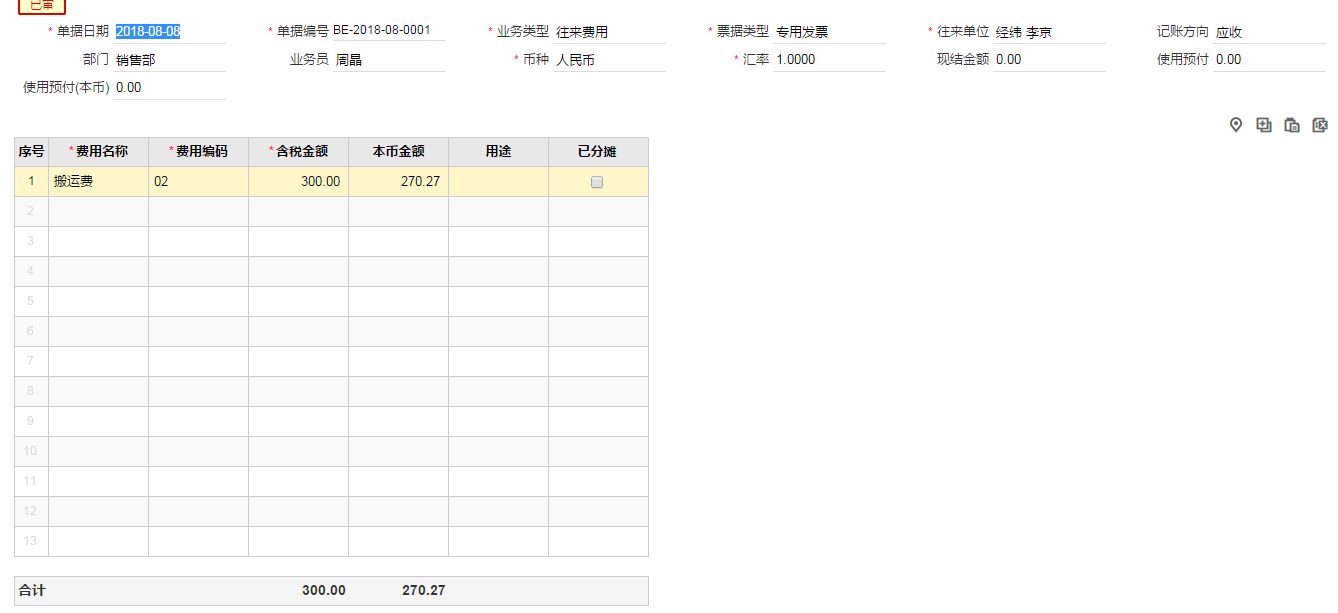
Task: Click the 含税金额 column header
Action: coord(298,152)
